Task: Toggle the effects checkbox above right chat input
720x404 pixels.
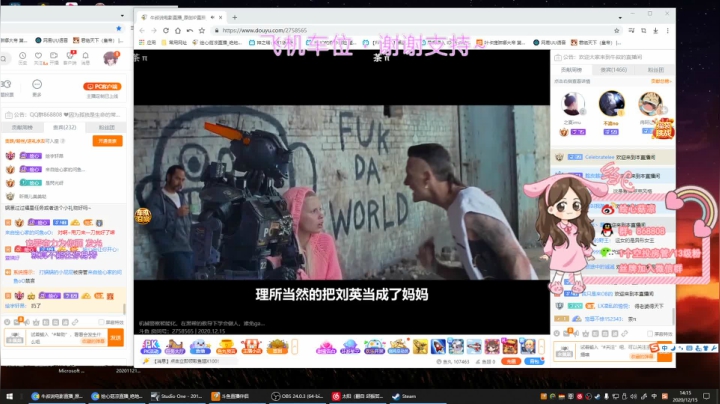Action: tap(650, 334)
